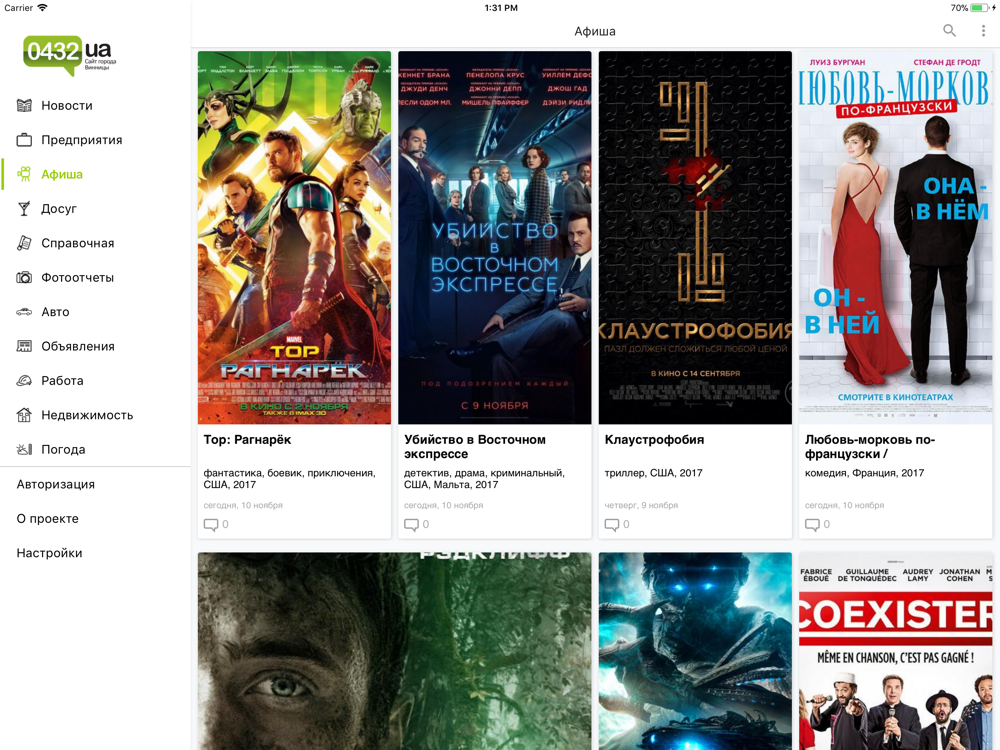1000x750 pixels.
Task: Open the Объявления section
Action: click(96, 346)
